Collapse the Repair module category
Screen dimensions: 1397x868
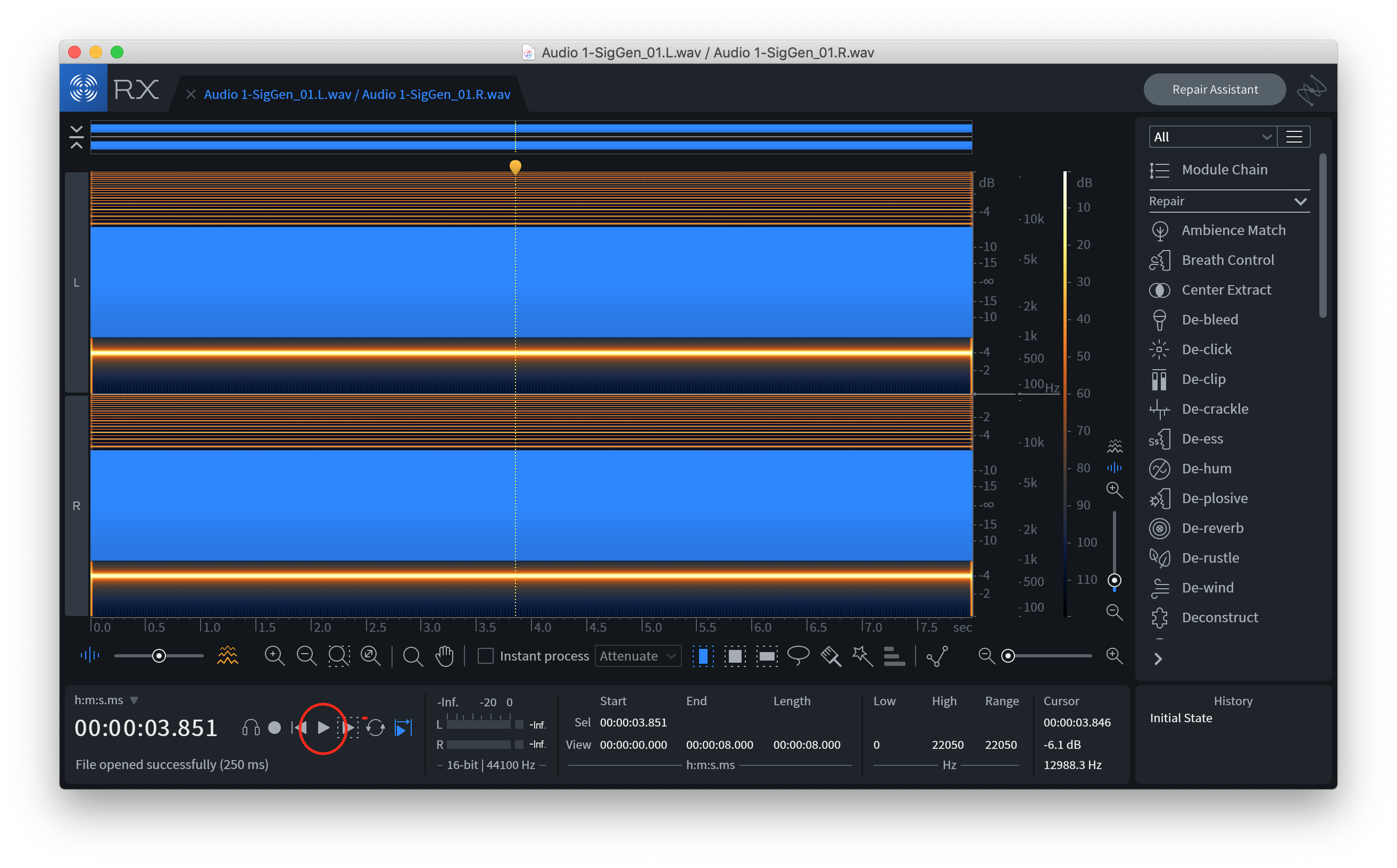[1300, 202]
